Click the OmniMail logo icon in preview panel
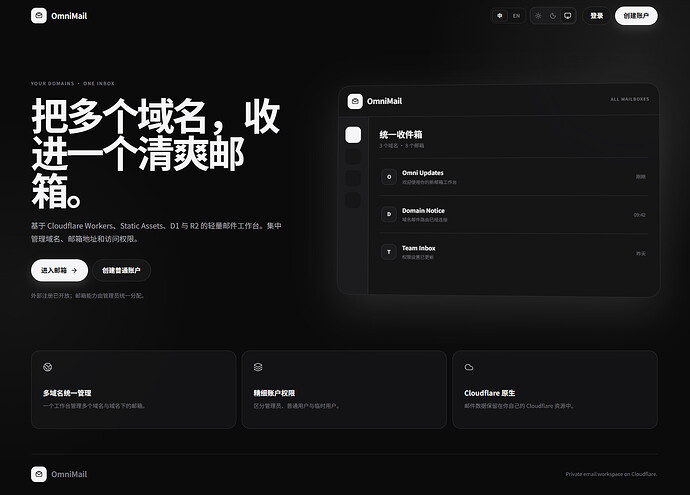This screenshot has height=495, width=690. (x=355, y=101)
